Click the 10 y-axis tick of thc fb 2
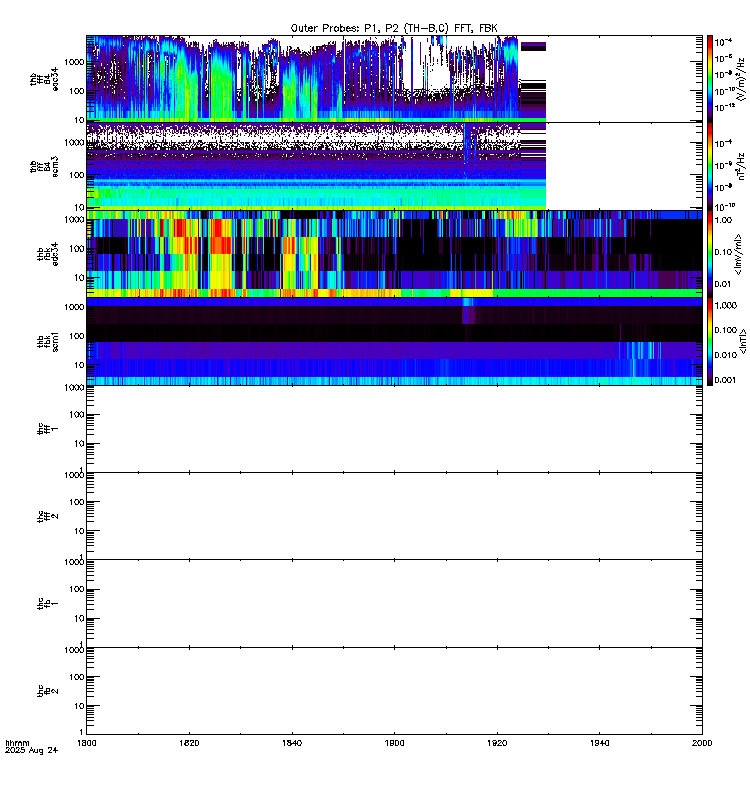 coord(79,706)
